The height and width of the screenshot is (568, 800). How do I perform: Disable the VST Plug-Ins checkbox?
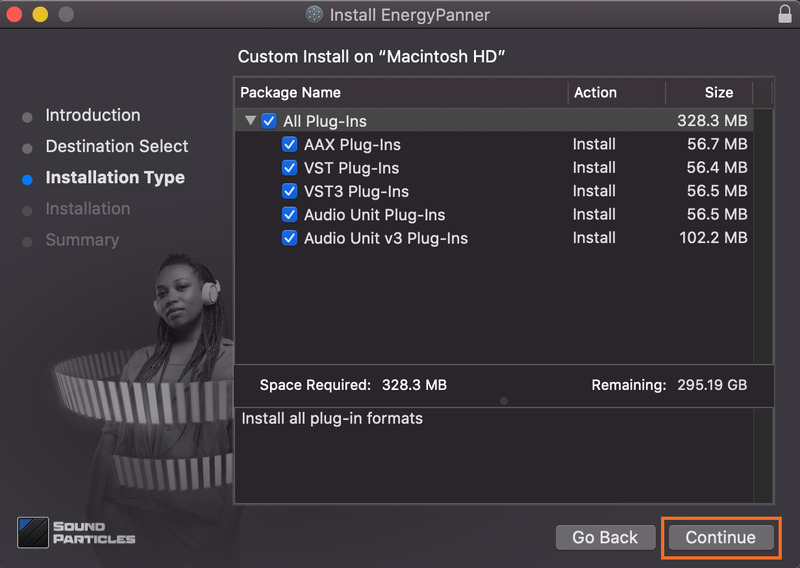pyautogui.click(x=290, y=168)
